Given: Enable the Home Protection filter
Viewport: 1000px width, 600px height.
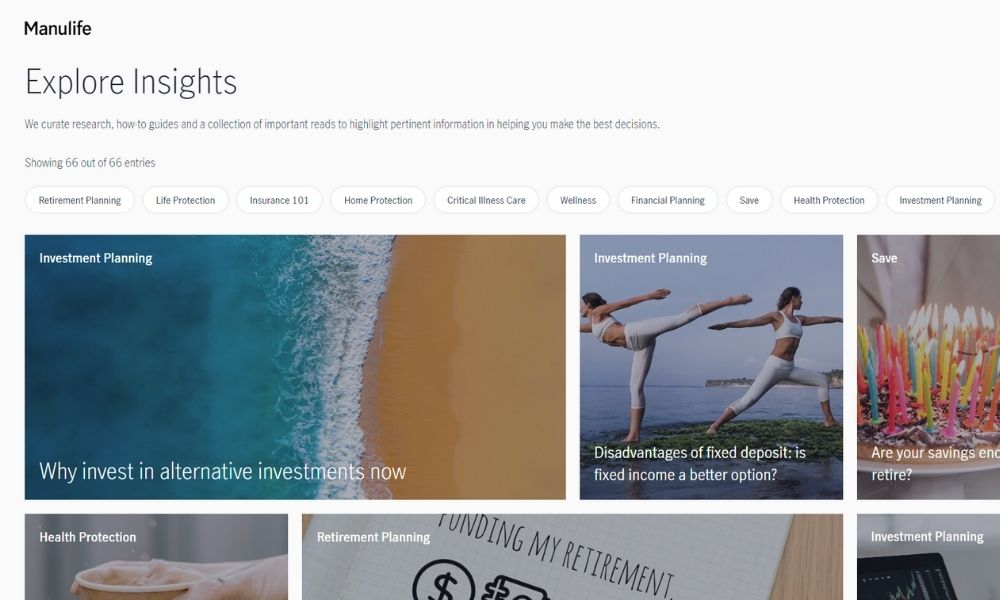Looking at the screenshot, I should pos(378,200).
